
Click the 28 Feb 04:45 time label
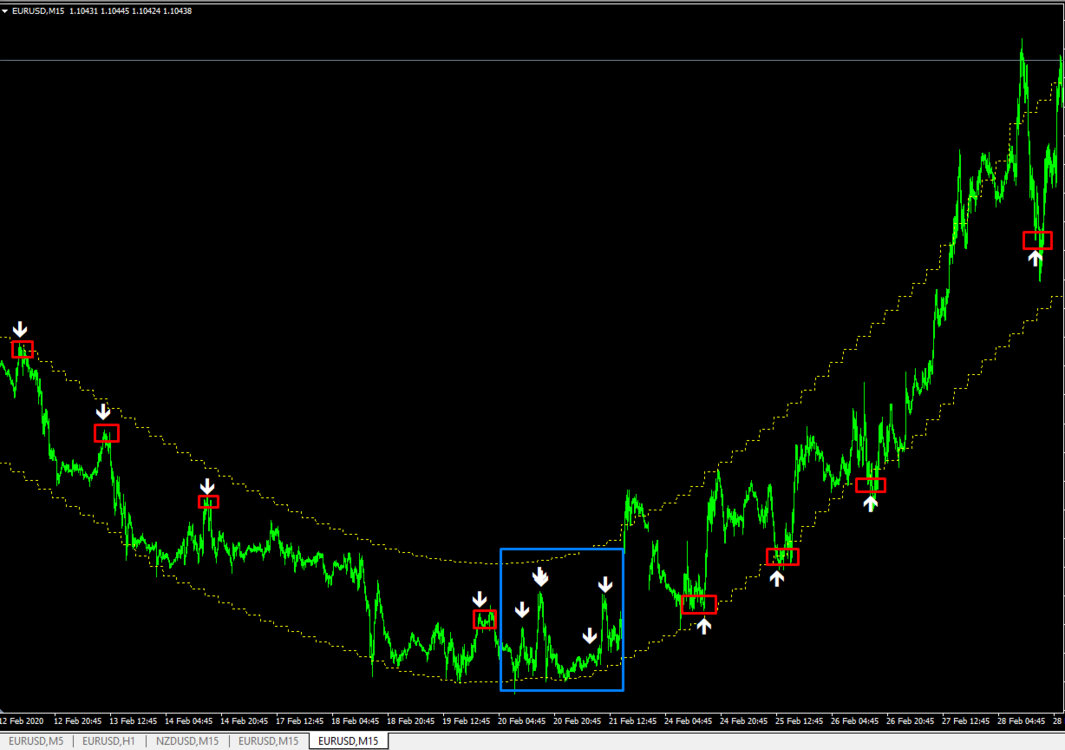coord(1022,721)
